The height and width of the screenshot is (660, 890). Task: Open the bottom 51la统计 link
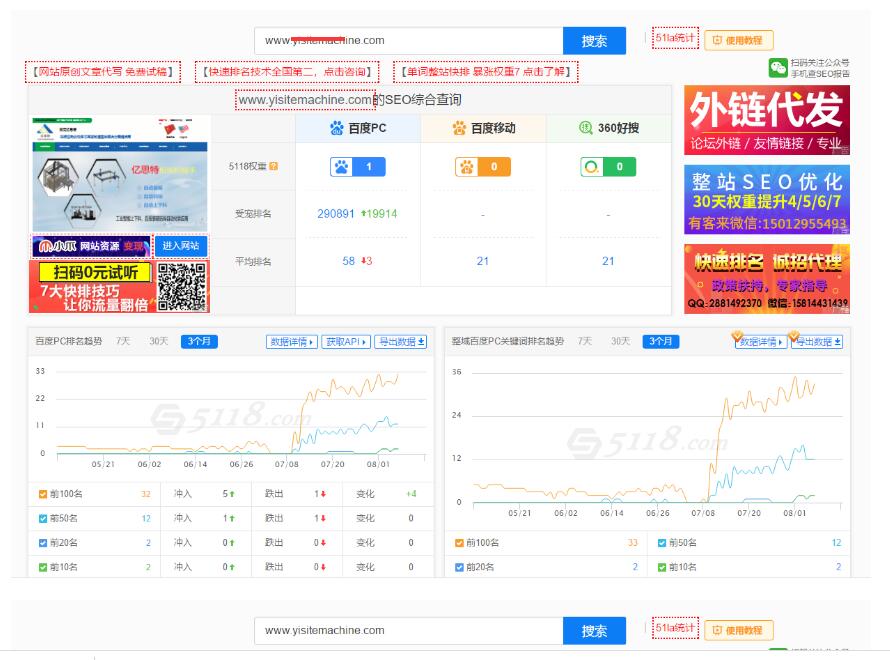pos(675,628)
